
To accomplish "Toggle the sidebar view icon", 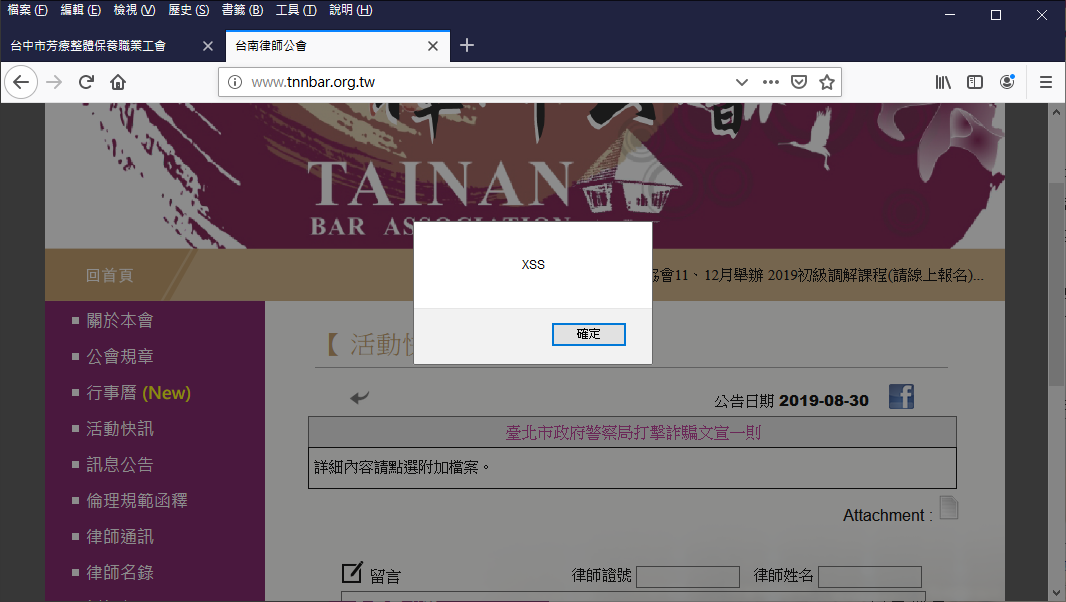I will (975, 82).
